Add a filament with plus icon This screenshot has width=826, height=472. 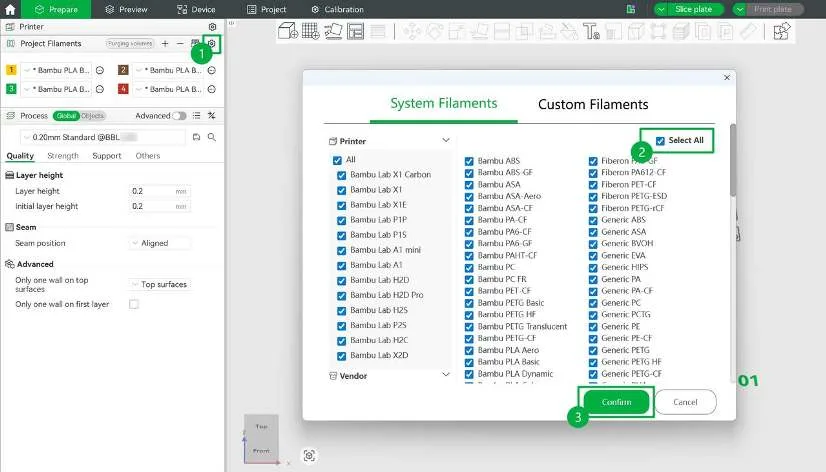[165, 43]
